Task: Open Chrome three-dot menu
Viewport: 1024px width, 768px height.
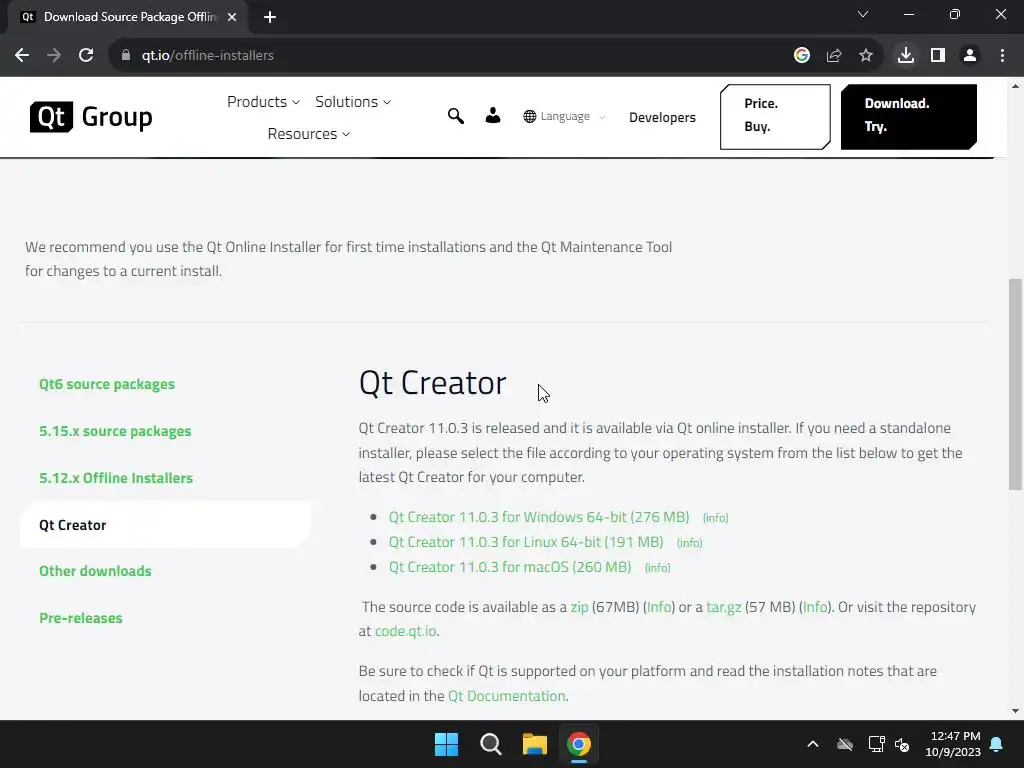Action: 1002,56
